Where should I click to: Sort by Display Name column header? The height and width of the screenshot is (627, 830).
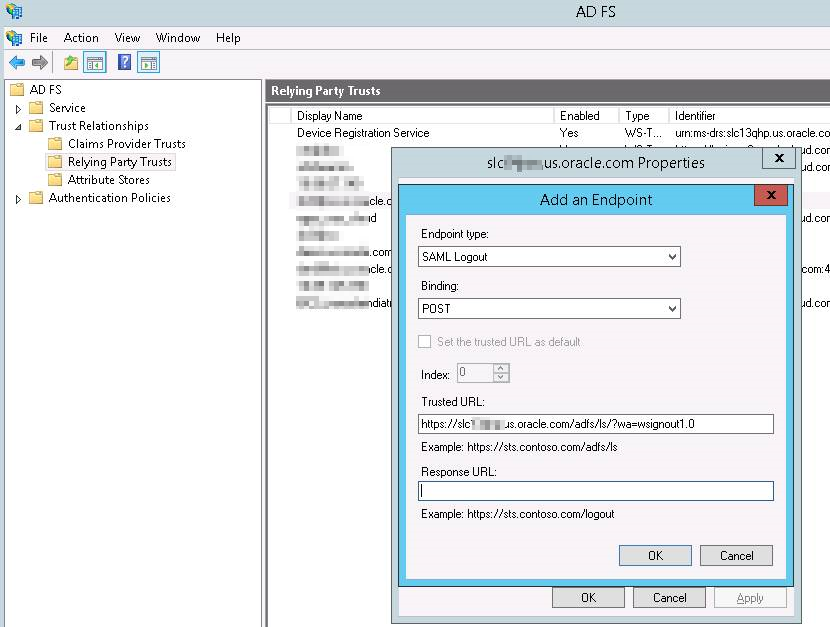tap(422, 115)
